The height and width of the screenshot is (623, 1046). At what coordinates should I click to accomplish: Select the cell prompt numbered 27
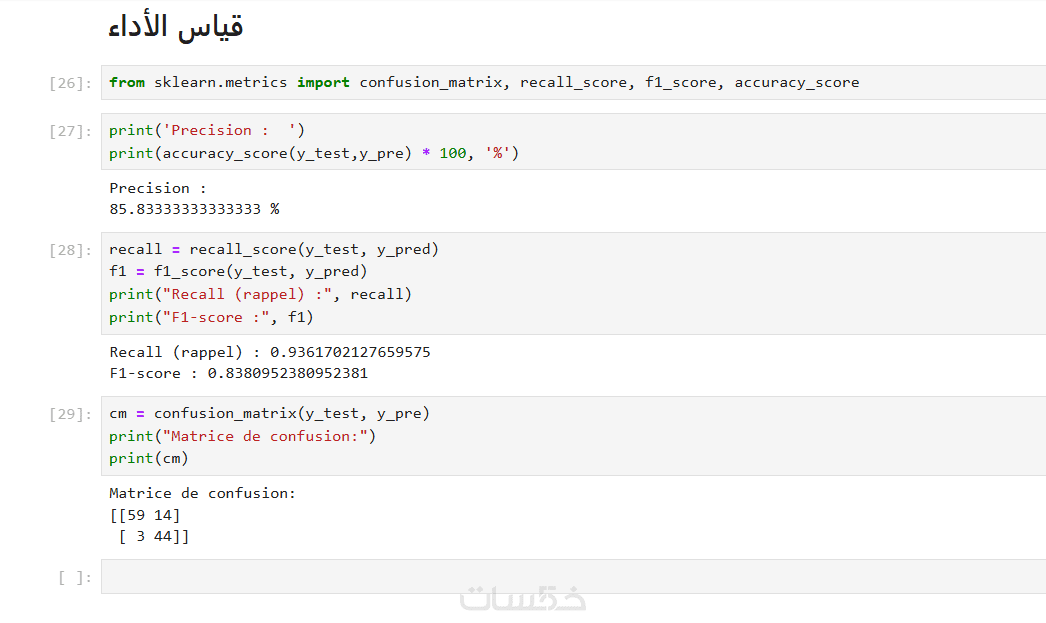tap(70, 131)
